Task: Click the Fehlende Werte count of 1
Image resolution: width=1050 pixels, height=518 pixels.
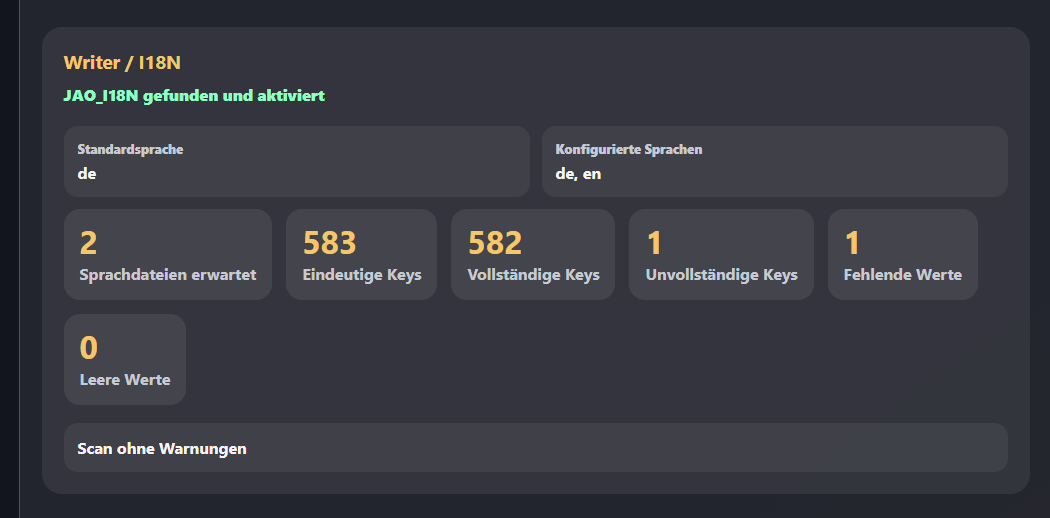Action: coord(852,242)
